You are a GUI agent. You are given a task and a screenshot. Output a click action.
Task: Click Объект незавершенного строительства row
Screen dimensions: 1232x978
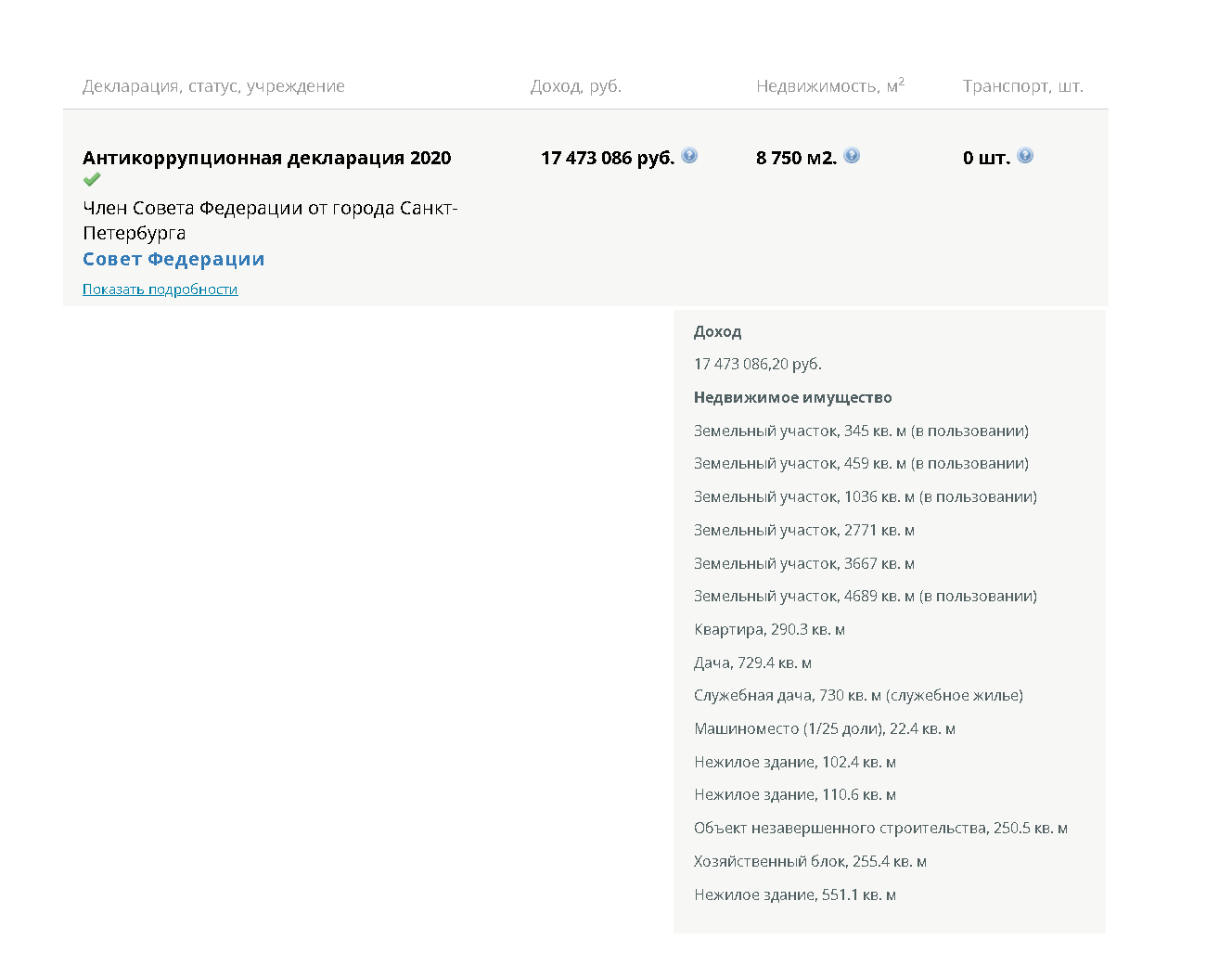pyautogui.click(x=881, y=828)
